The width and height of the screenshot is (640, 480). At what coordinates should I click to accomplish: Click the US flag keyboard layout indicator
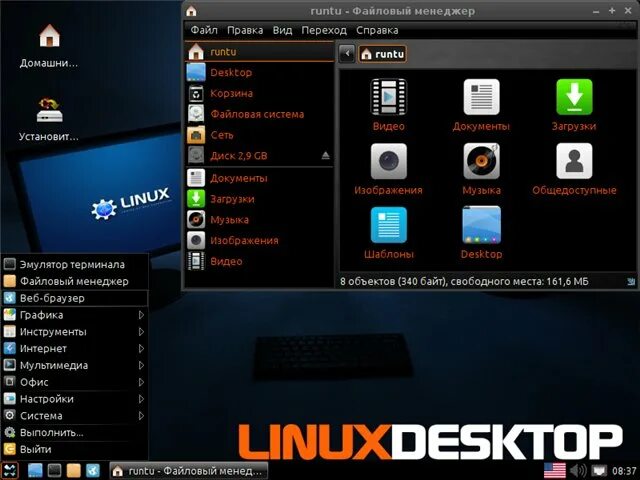tap(555, 471)
